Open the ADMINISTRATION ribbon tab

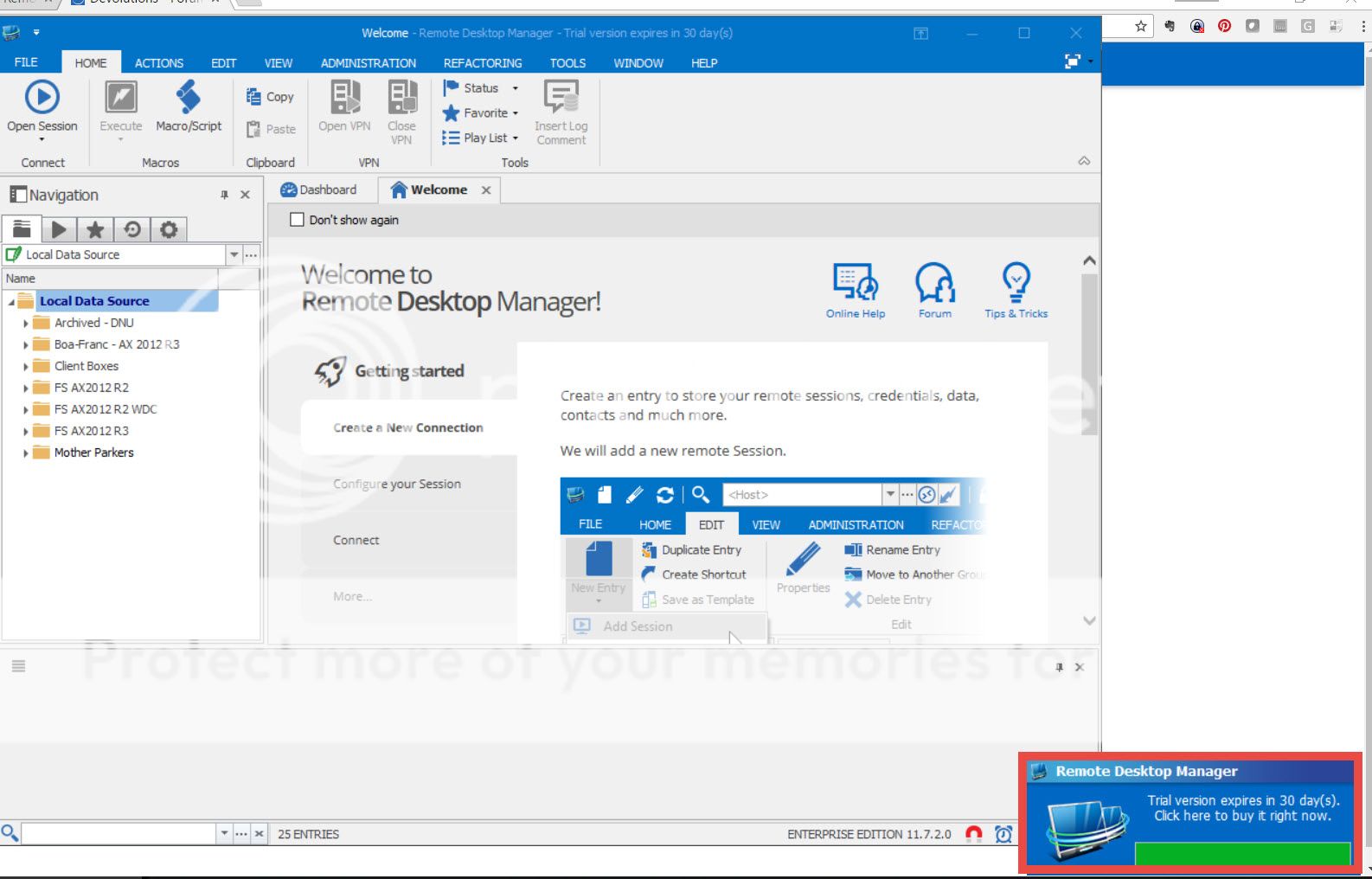click(368, 63)
